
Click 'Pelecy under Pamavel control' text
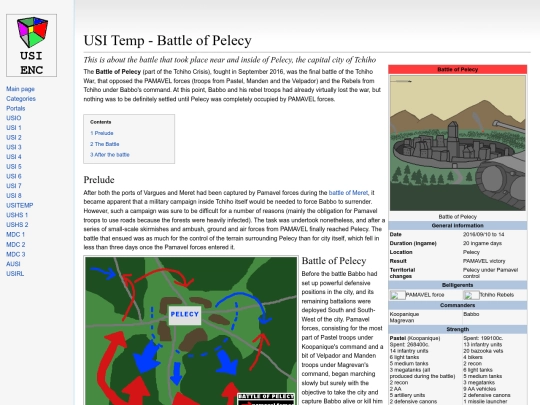pyautogui.click(x=490, y=273)
